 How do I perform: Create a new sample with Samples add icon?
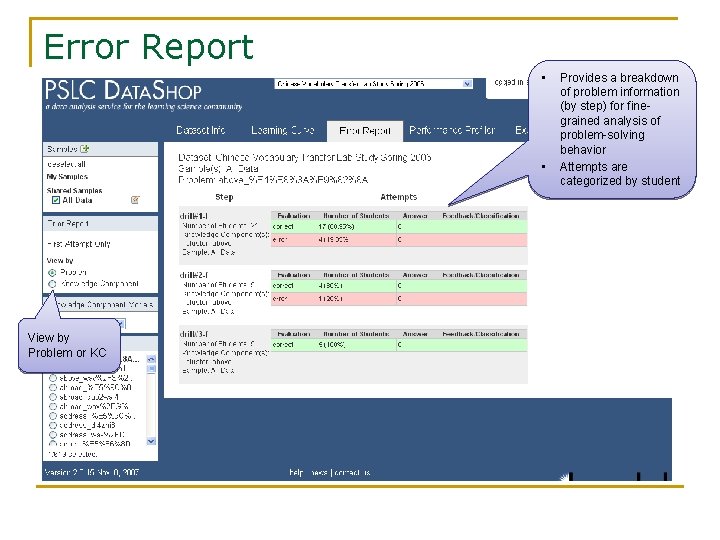pos(84,149)
